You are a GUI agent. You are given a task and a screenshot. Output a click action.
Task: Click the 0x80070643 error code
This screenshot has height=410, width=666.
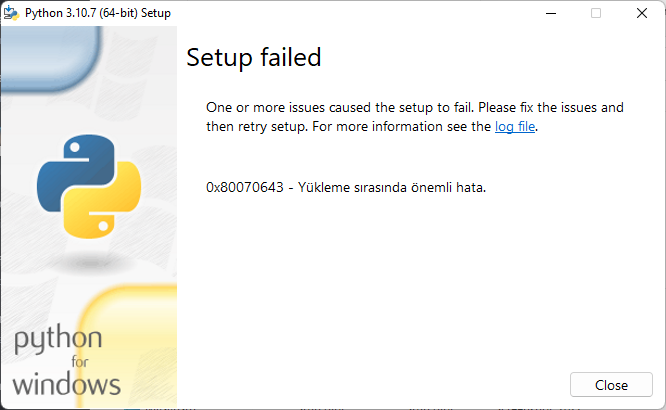[x=244, y=187]
